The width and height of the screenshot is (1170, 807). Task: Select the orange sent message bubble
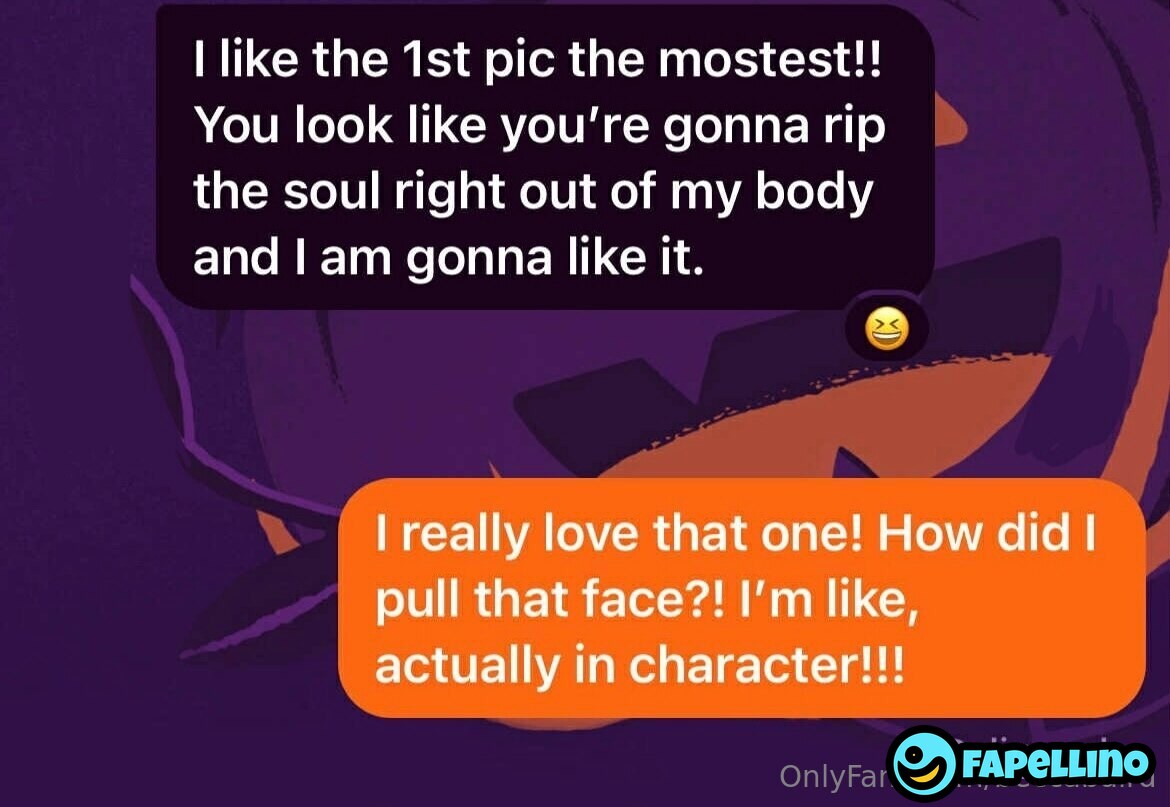coord(741,598)
